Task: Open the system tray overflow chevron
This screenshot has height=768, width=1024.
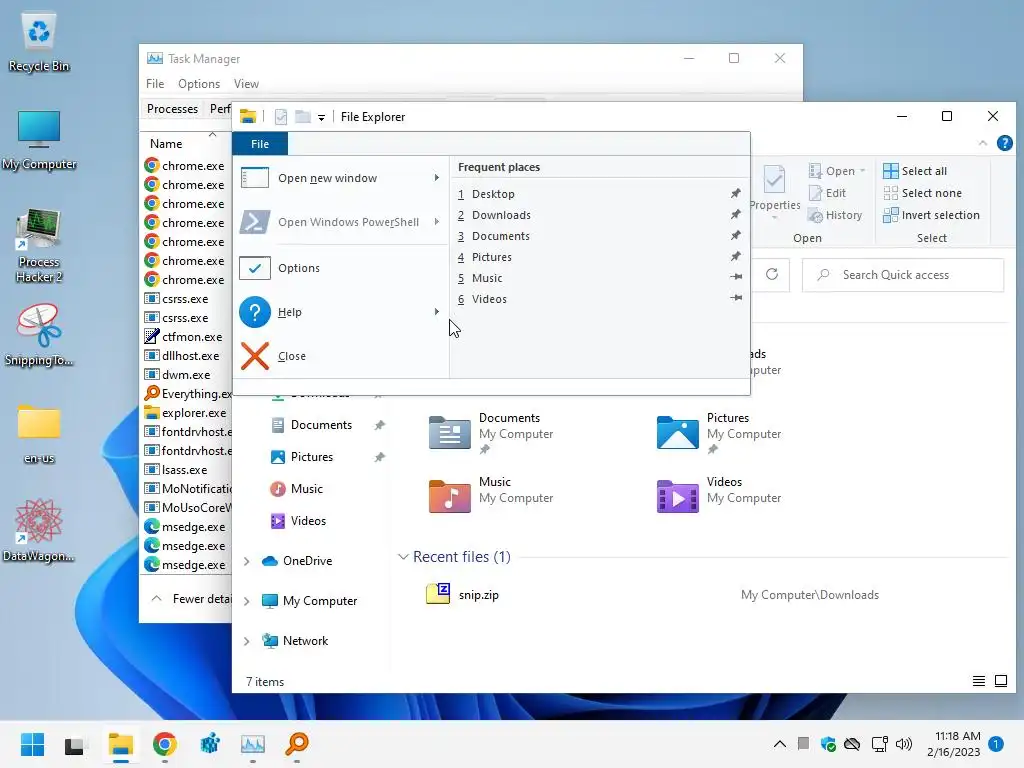Action: [x=780, y=744]
